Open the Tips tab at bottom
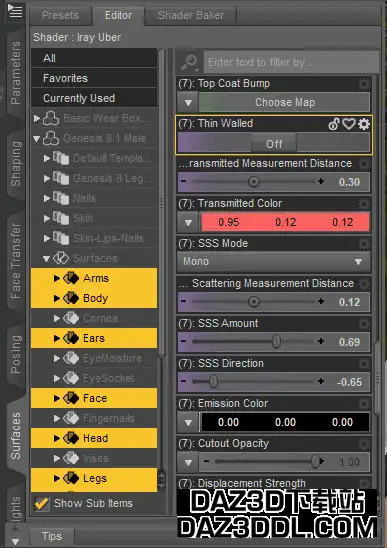387x548 pixels. click(51, 536)
